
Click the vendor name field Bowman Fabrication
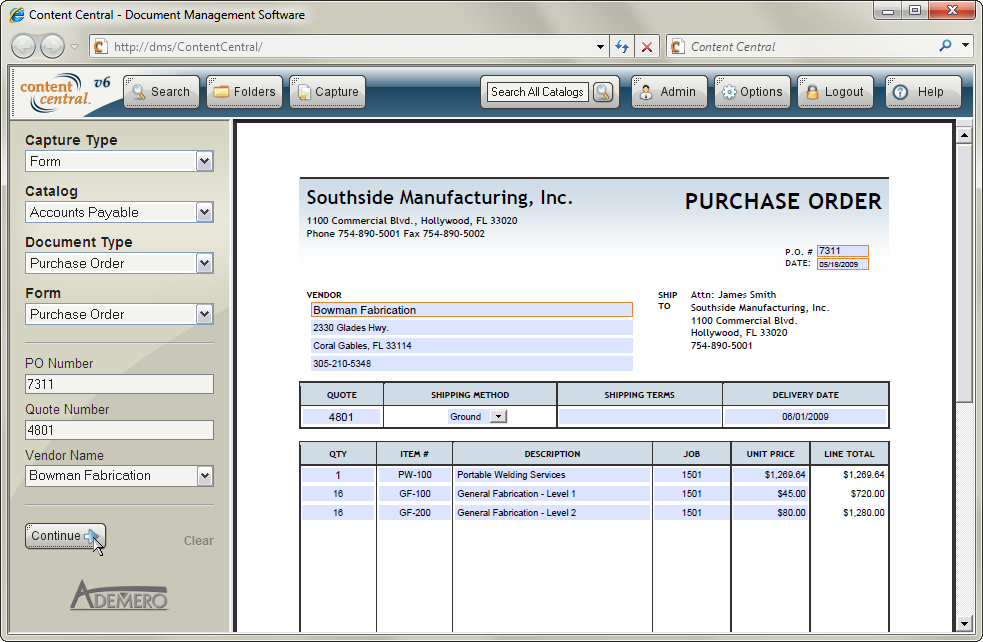[471, 310]
